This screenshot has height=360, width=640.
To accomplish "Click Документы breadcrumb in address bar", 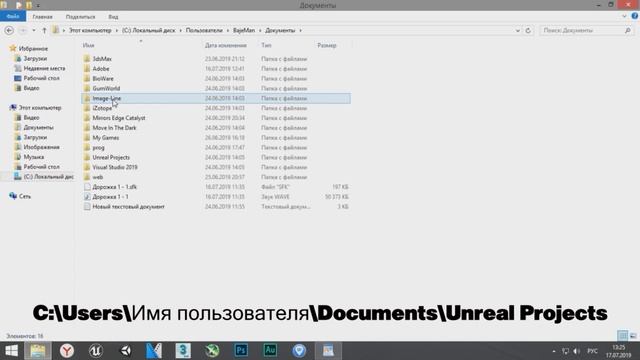I will [280, 31].
